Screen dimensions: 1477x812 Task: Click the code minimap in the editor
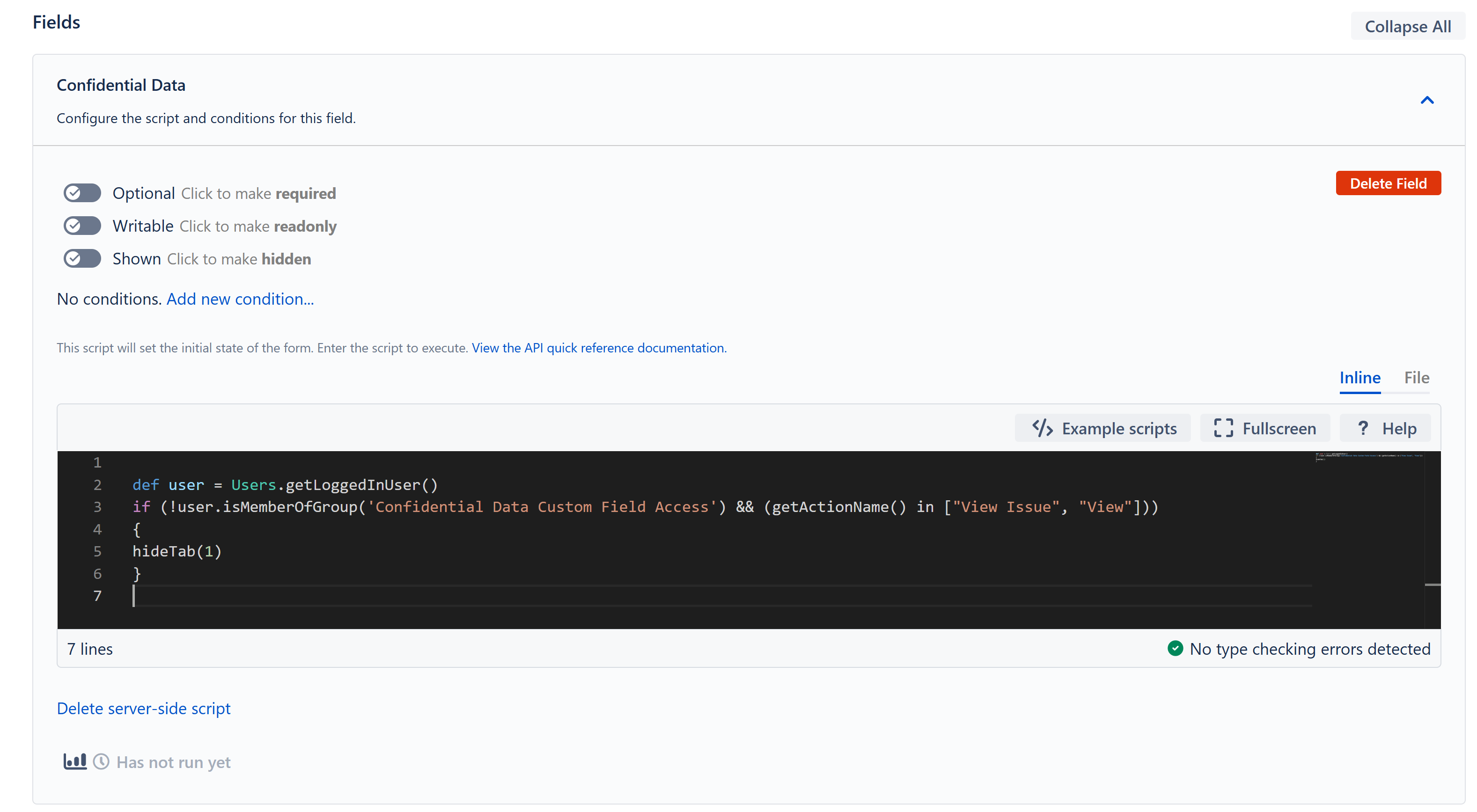pyautogui.click(x=1369, y=457)
